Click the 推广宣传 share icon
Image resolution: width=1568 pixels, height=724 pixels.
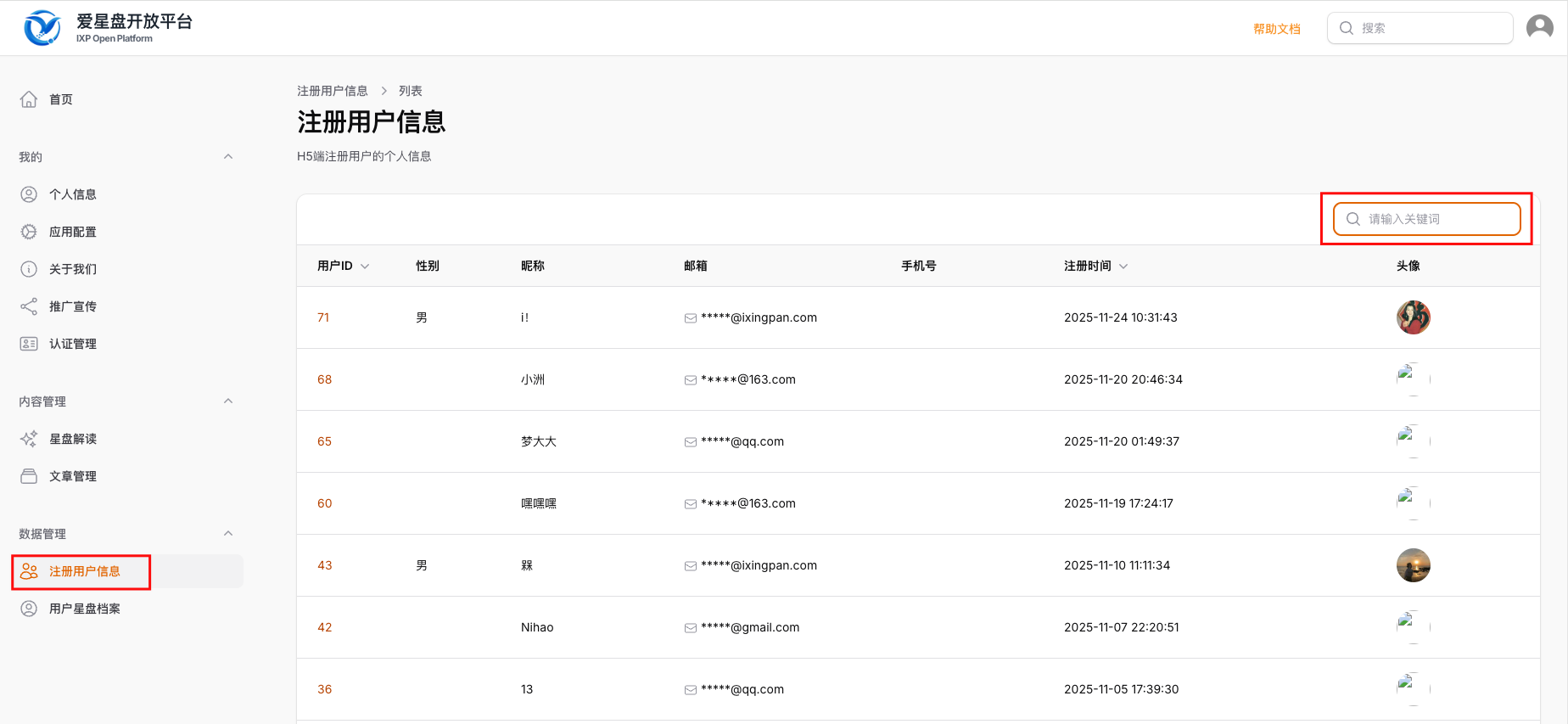coord(29,306)
